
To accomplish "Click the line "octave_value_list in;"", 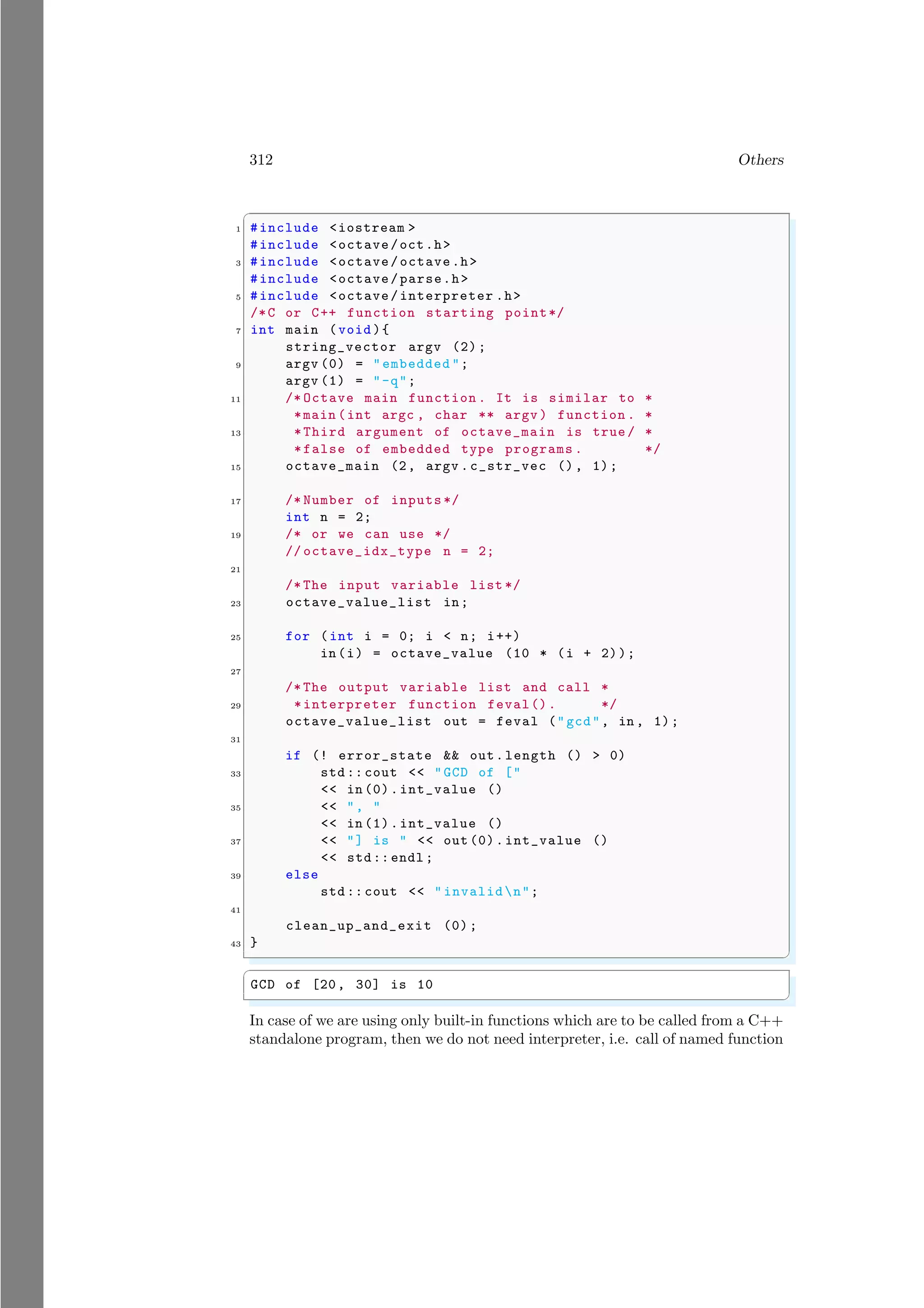I will click(x=376, y=602).
